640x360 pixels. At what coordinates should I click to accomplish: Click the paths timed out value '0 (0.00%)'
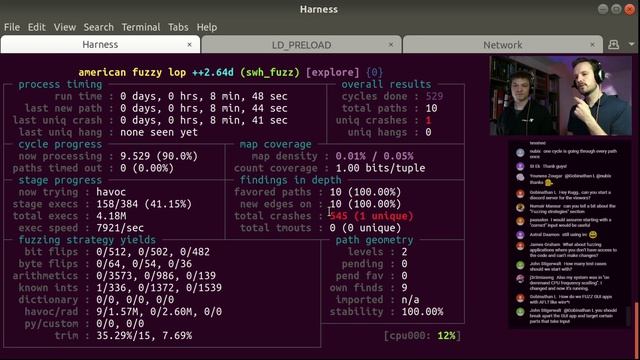[147, 168]
